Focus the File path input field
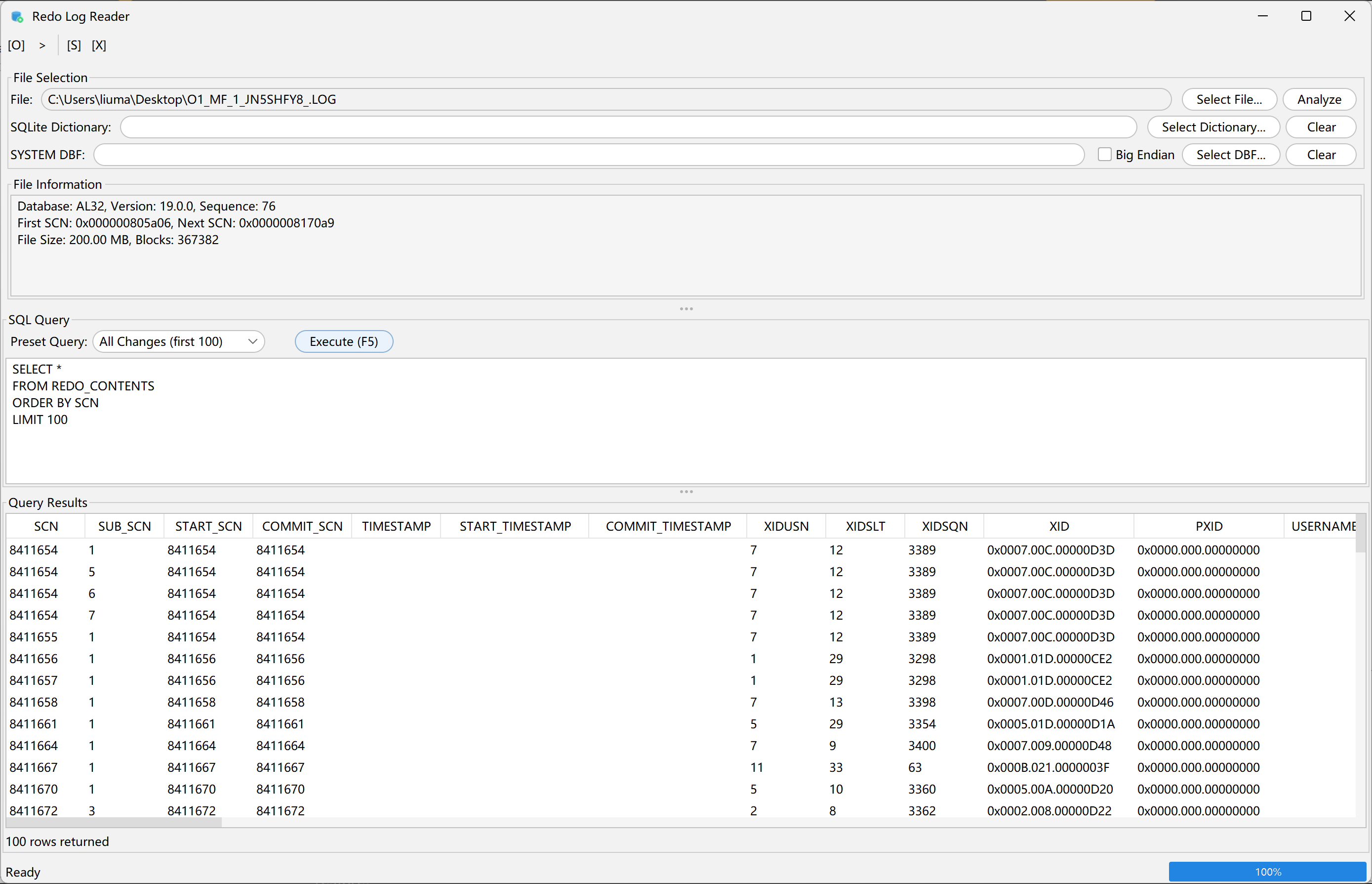The height and width of the screenshot is (884, 1372). [x=605, y=99]
